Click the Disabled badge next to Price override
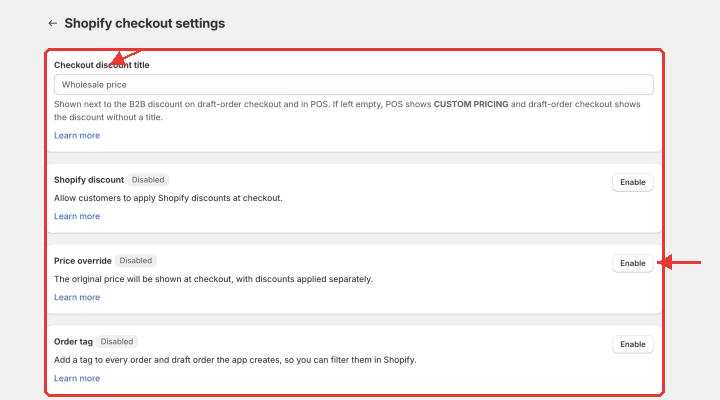Viewport: 720px width, 400px height. click(x=135, y=260)
